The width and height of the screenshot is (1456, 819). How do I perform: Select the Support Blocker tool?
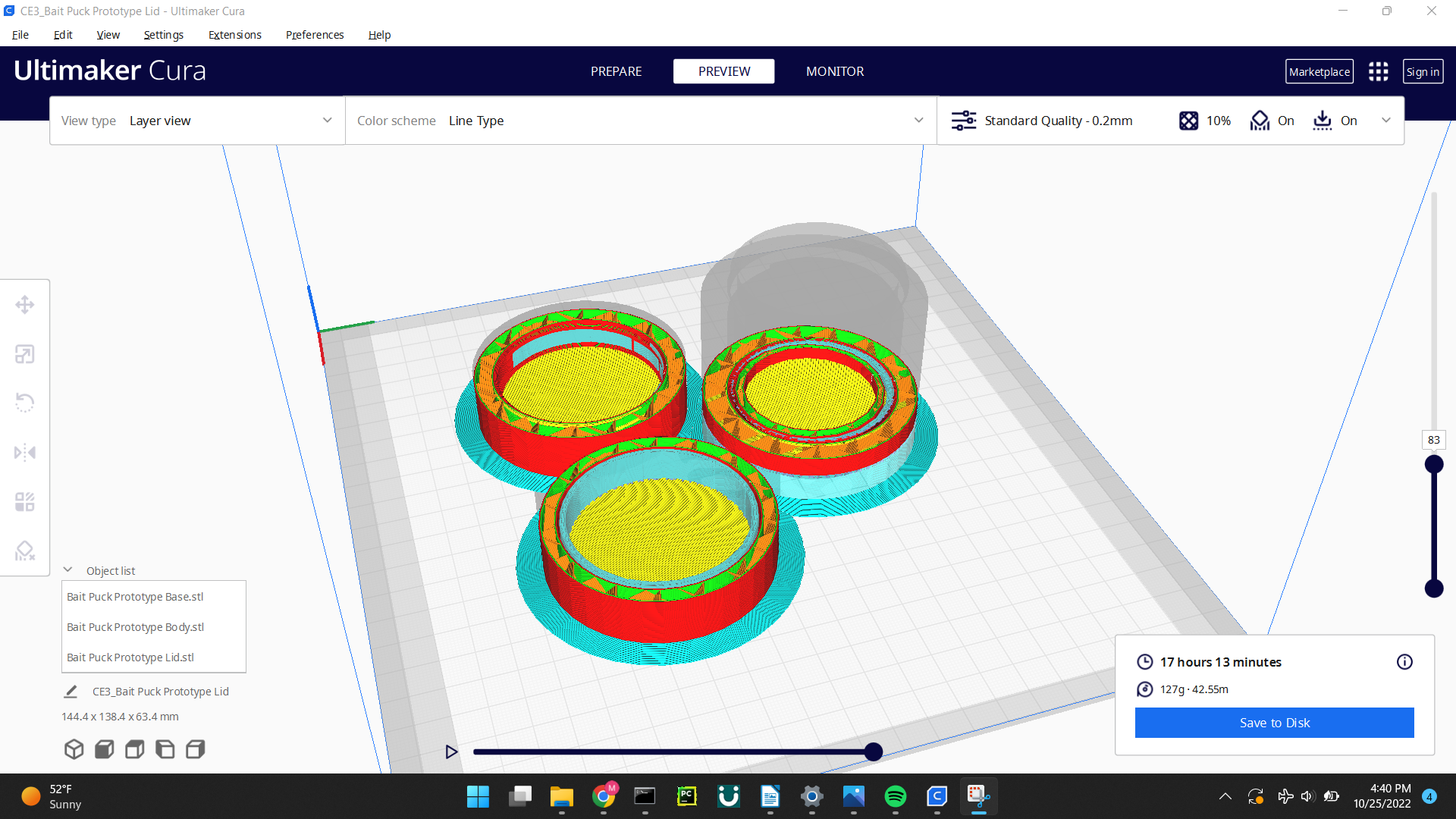(x=25, y=550)
